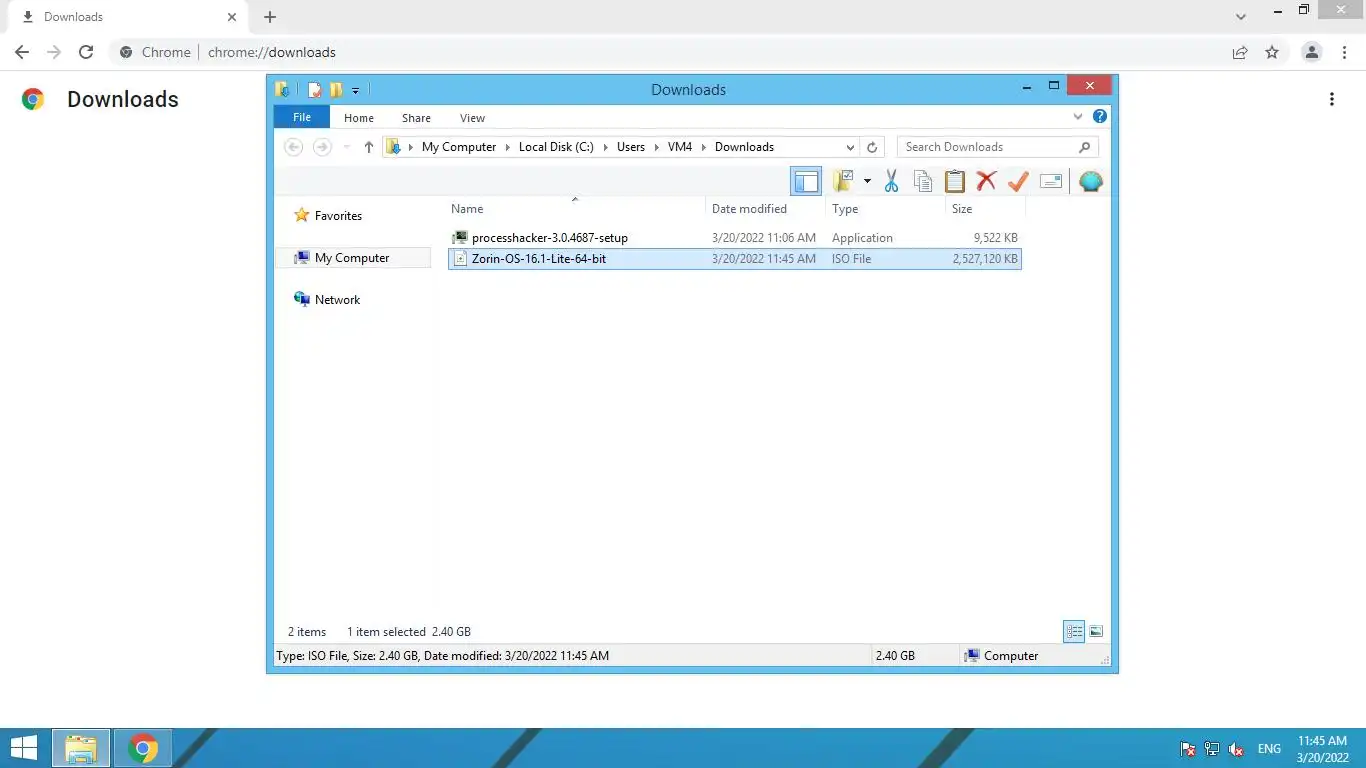Click the Cut scissors icon in Explorer toolbar
The image size is (1366, 768).
pyautogui.click(x=891, y=181)
